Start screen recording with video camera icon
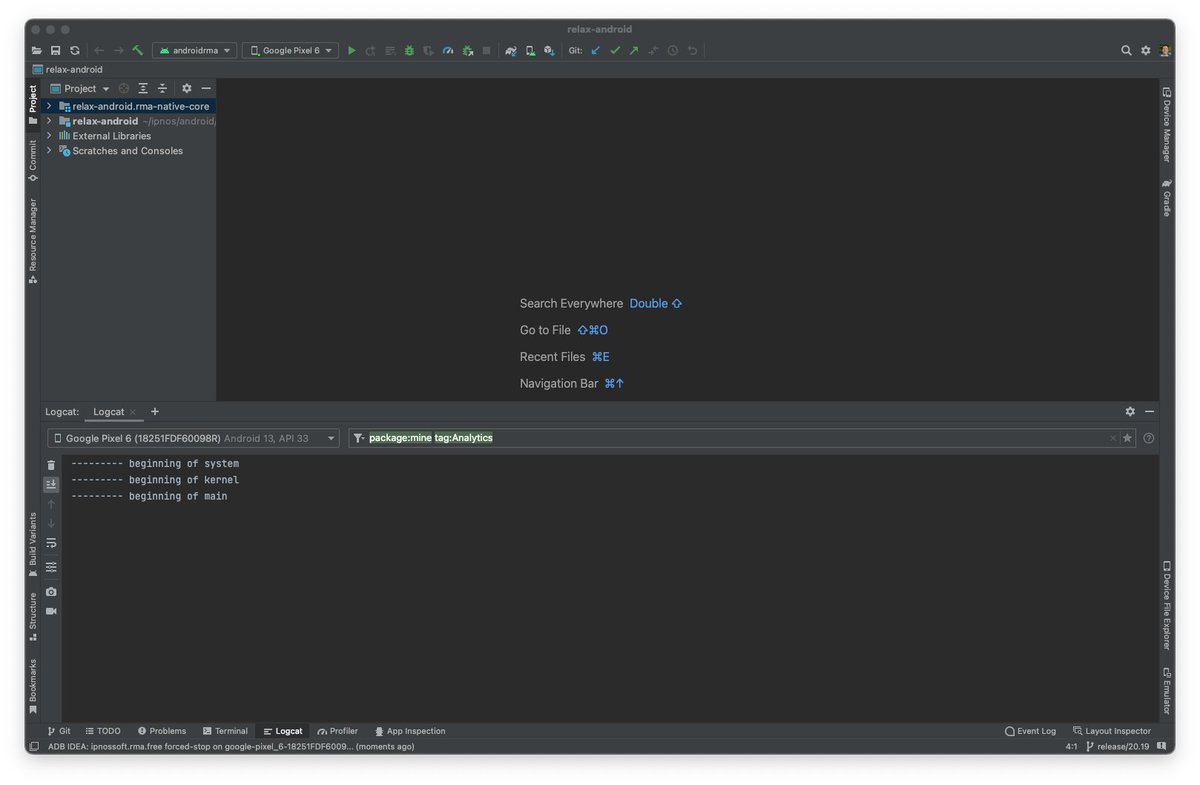The width and height of the screenshot is (1200, 785). pyautogui.click(x=51, y=611)
